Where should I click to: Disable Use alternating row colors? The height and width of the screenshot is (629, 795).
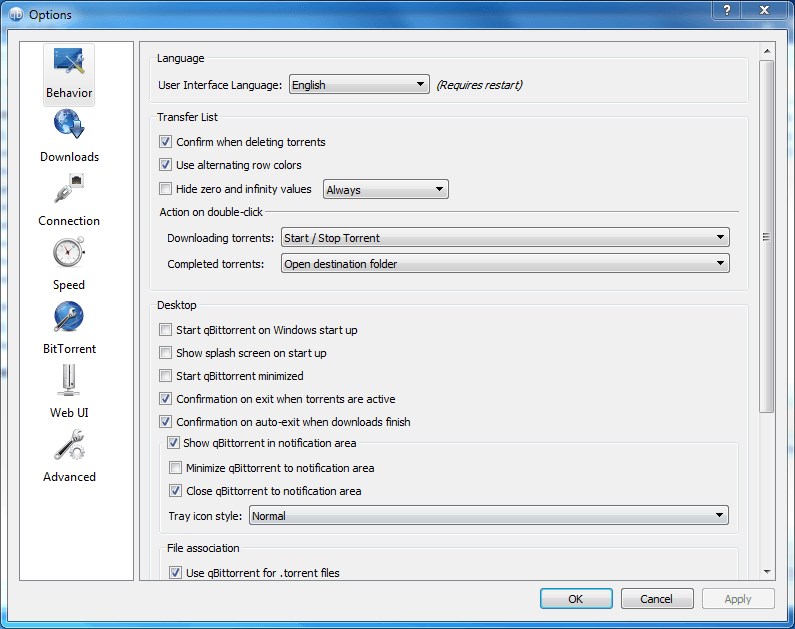pyautogui.click(x=165, y=164)
